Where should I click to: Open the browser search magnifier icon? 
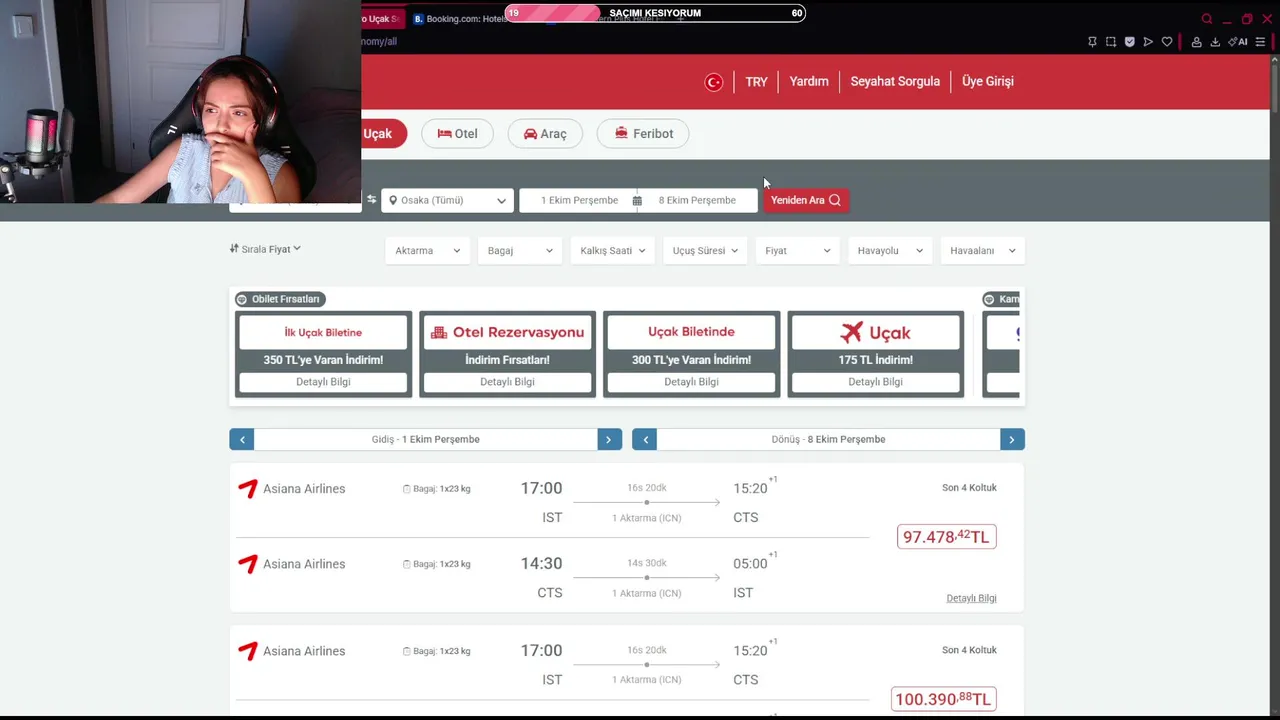pyautogui.click(x=1207, y=19)
